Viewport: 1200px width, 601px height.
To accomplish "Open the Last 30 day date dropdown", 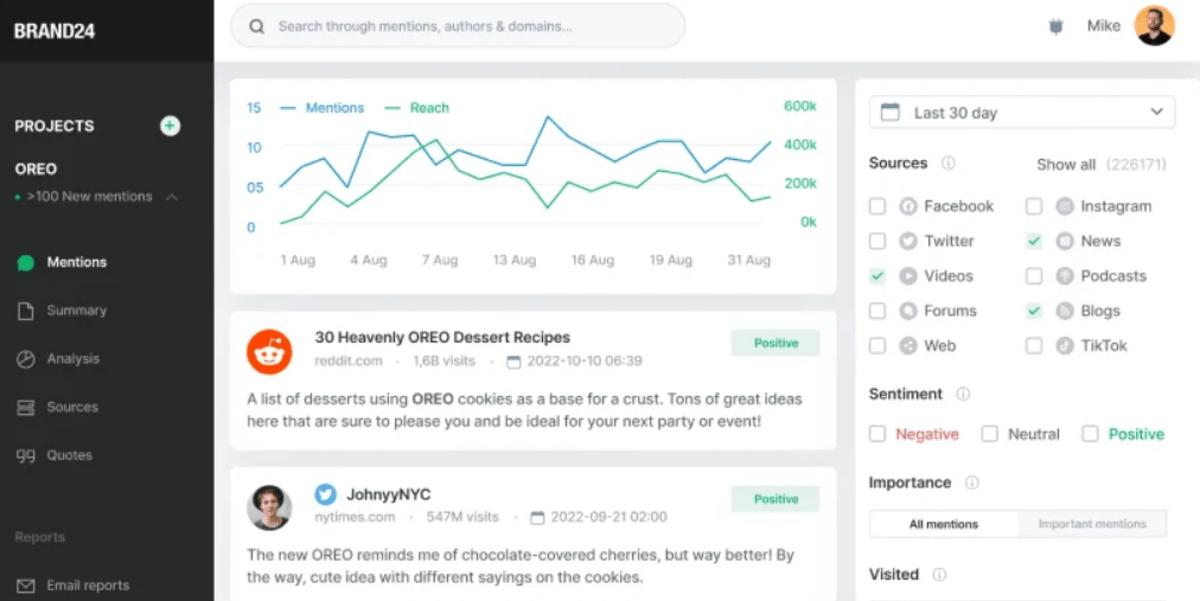I will coord(1020,112).
